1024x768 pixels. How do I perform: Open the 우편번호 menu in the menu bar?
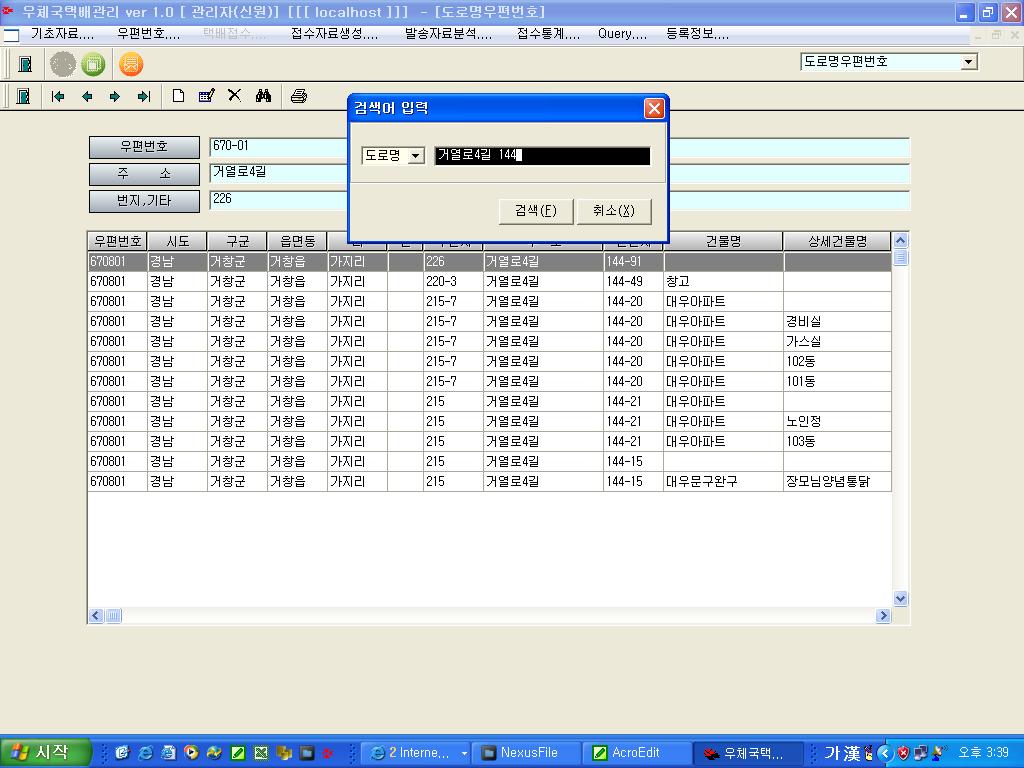[149, 34]
